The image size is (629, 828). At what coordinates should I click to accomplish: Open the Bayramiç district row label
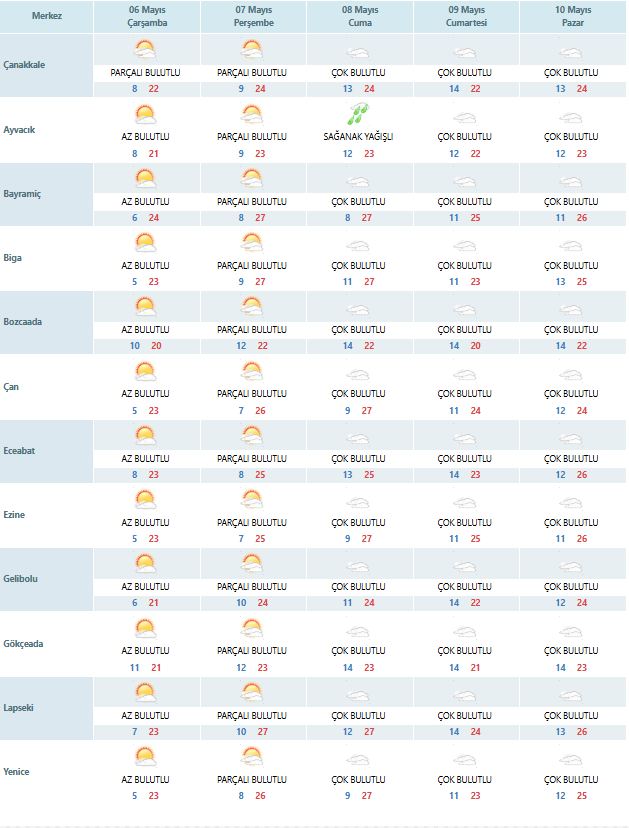[x=22, y=194]
